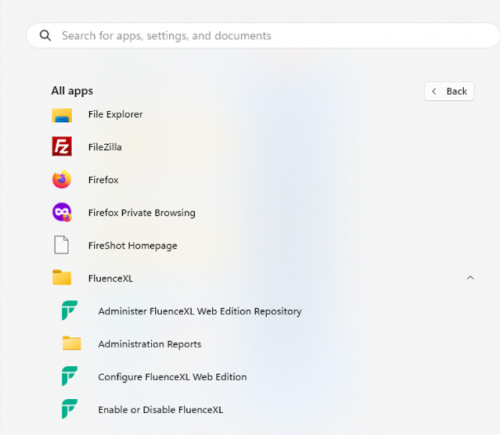Click Administer FluenceXL Web Edition Repository icon
The height and width of the screenshot is (435, 500).
coord(70,310)
